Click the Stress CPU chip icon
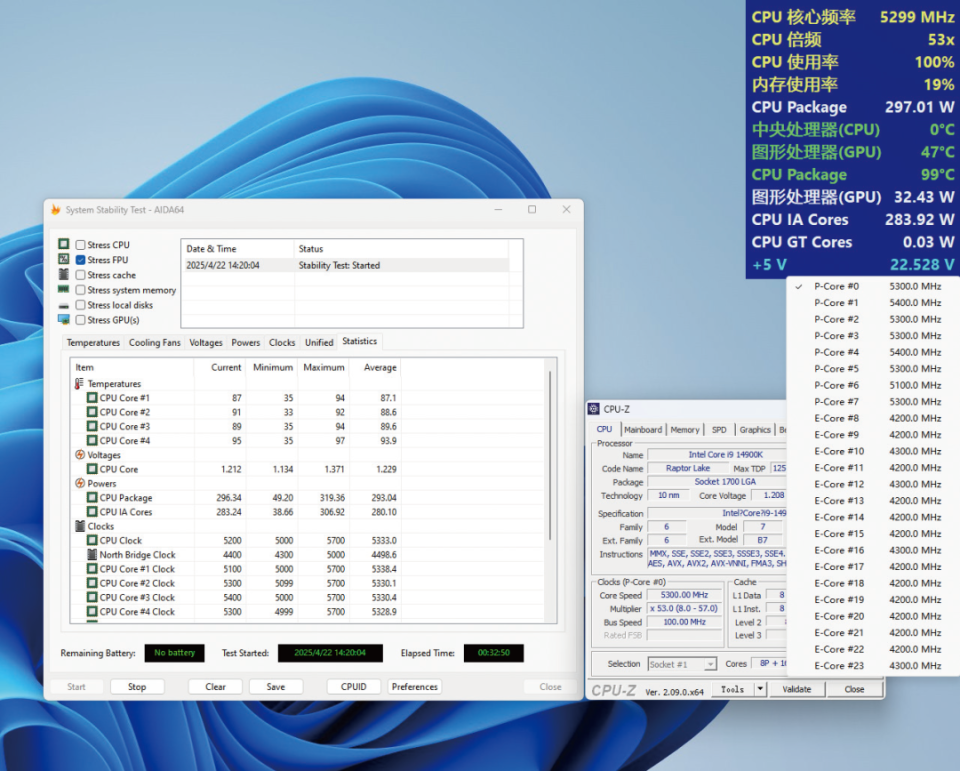Screen dimensions: 960x771 pyautogui.click(x=64, y=244)
